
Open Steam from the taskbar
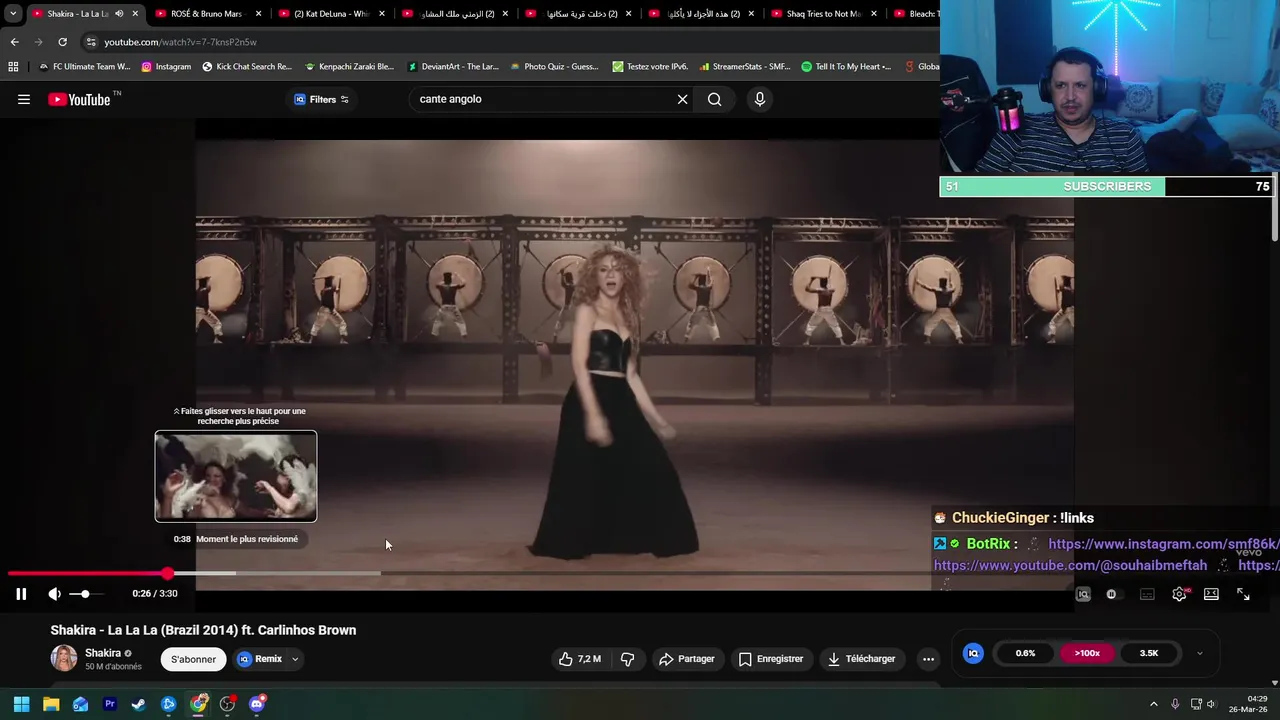[x=139, y=704]
